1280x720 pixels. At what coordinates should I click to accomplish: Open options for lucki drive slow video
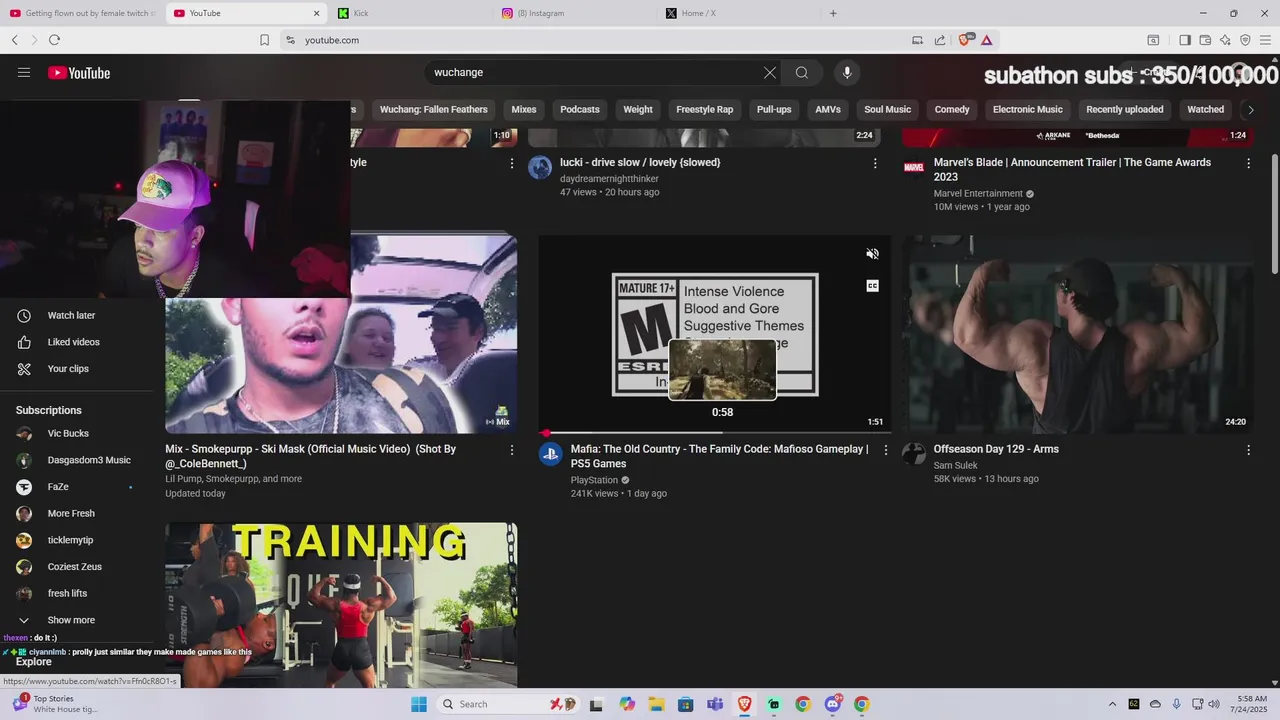point(875,163)
